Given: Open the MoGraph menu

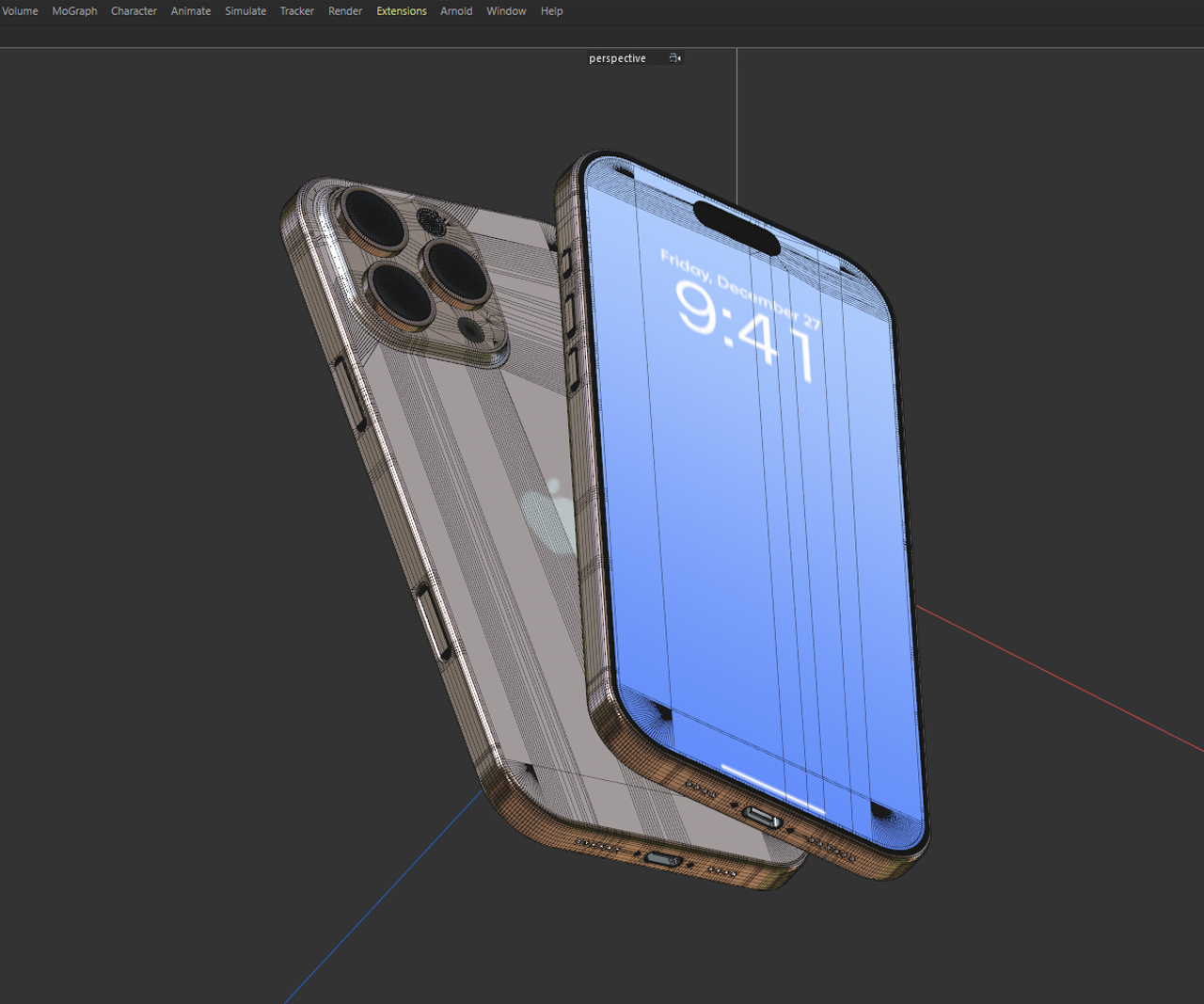Looking at the screenshot, I should [74, 10].
